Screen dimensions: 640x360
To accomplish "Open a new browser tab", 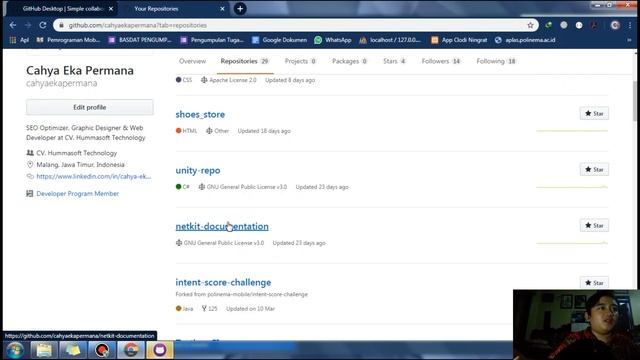I will click(240, 9).
